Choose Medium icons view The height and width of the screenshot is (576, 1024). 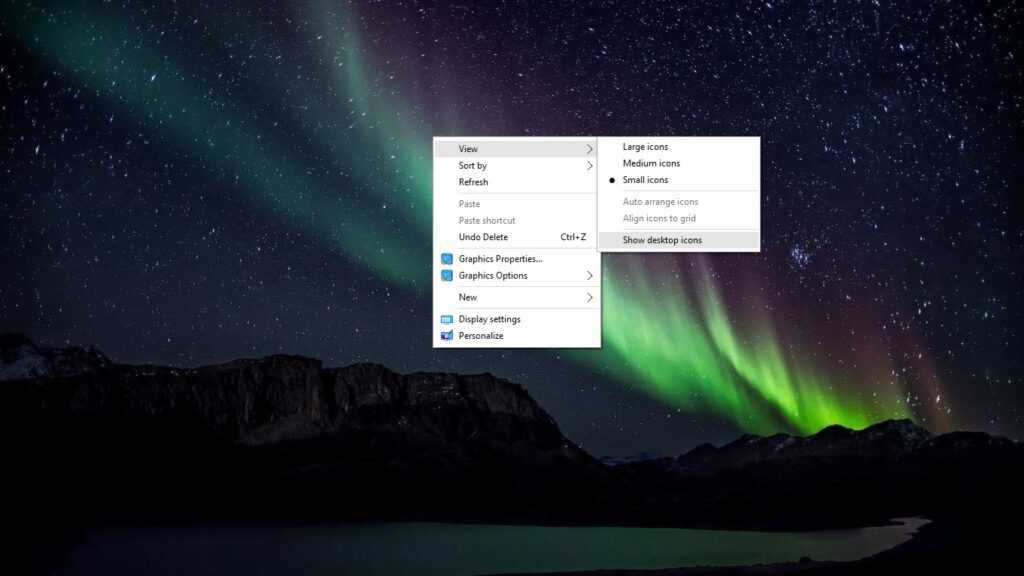(x=652, y=163)
